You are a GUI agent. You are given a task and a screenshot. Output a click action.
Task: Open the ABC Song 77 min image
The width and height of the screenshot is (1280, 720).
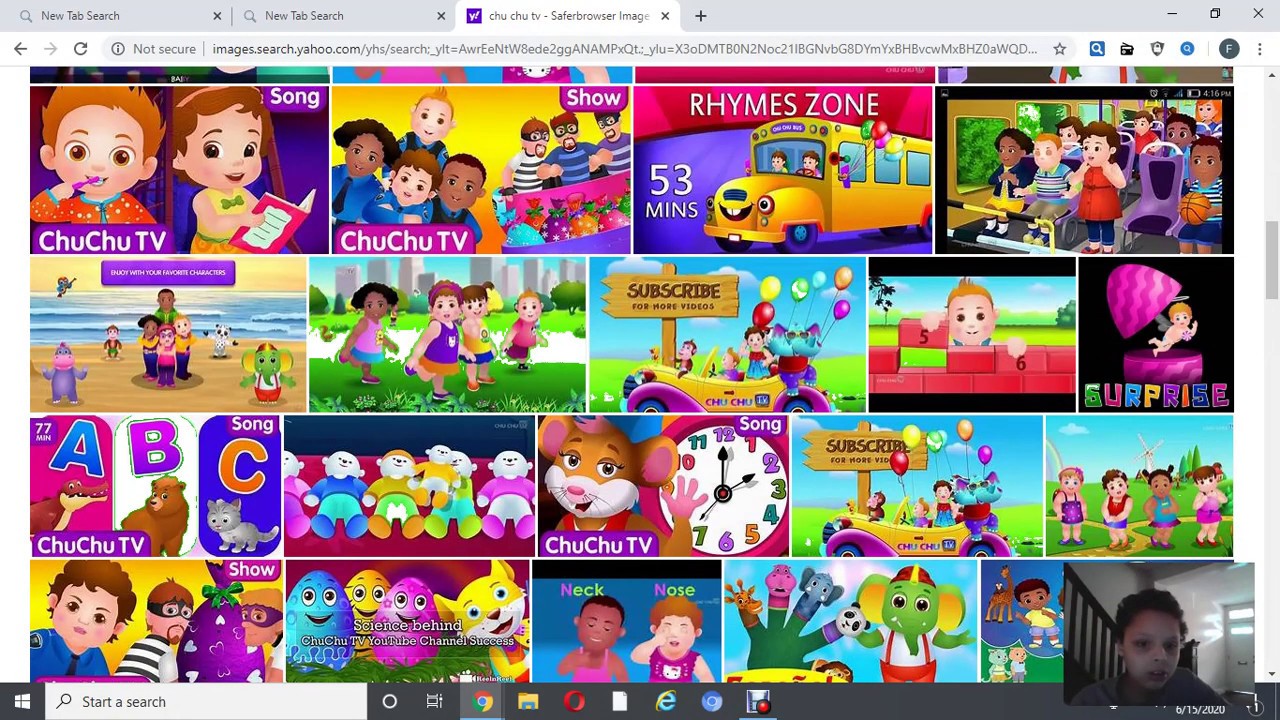coord(155,486)
